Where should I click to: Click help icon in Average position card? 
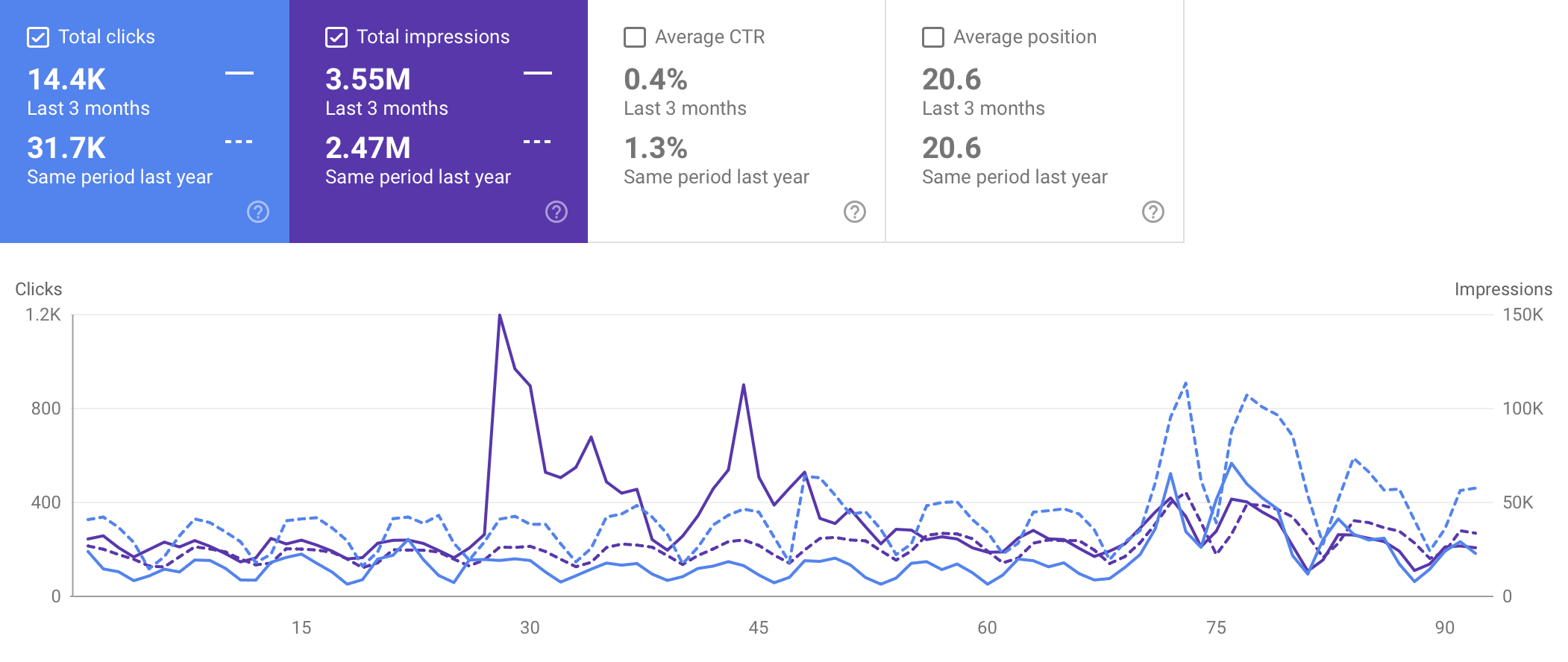click(x=1153, y=212)
